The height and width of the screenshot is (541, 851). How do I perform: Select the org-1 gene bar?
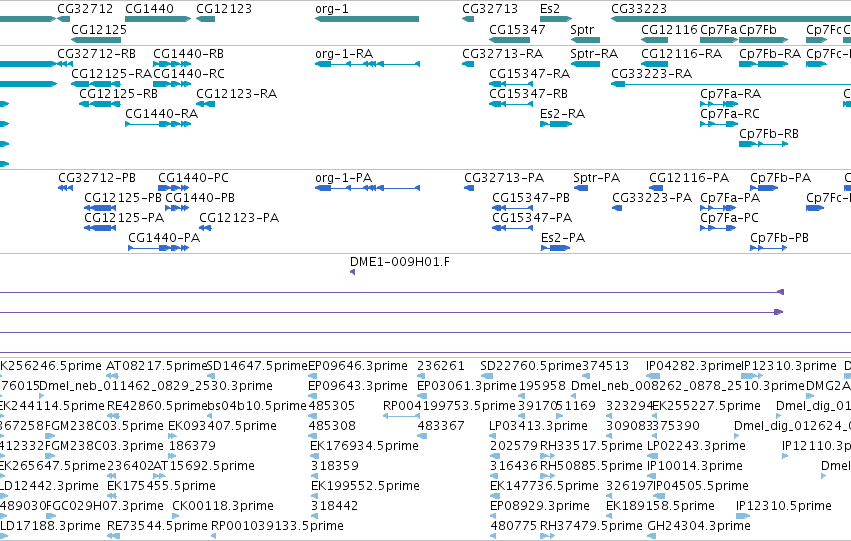(367, 19)
